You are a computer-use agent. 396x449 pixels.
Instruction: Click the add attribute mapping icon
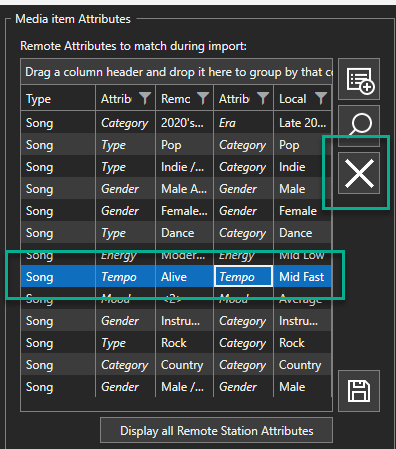[359, 79]
